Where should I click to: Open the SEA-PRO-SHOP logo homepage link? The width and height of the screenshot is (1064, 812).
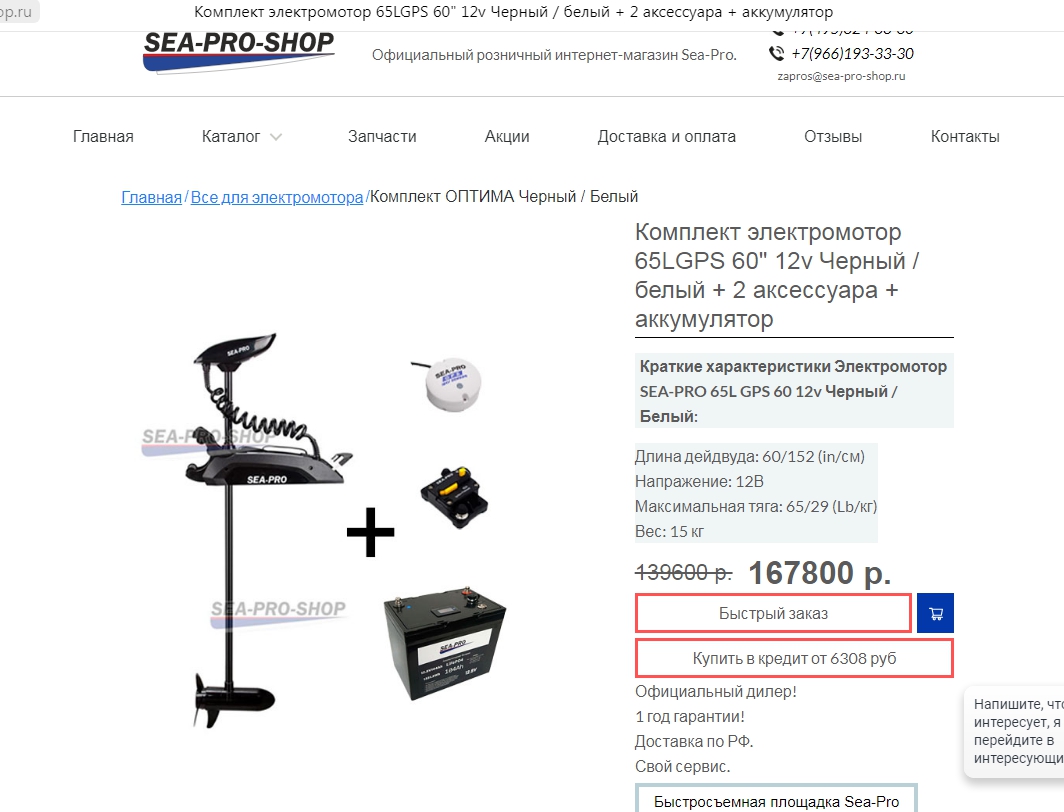(239, 51)
